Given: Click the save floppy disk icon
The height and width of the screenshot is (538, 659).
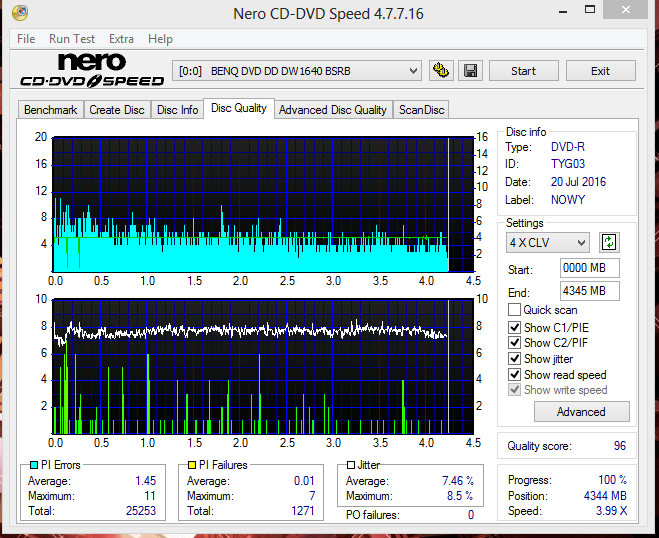Looking at the screenshot, I should (470, 71).
